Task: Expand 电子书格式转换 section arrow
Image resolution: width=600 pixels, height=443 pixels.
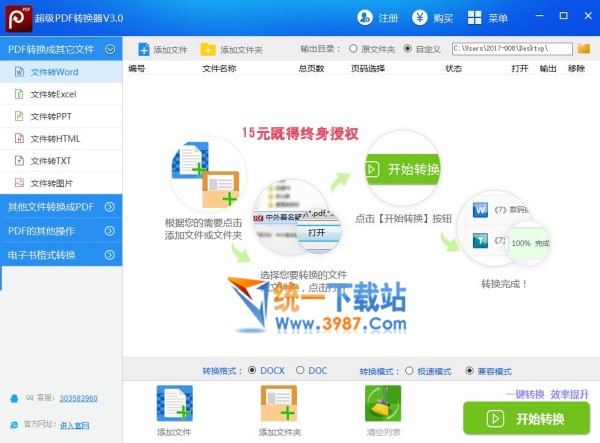Action: click(x=110, y=255)
